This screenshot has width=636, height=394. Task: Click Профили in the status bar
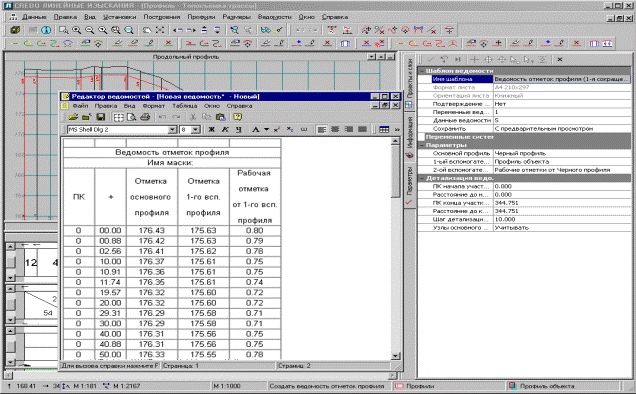(420, 386)
